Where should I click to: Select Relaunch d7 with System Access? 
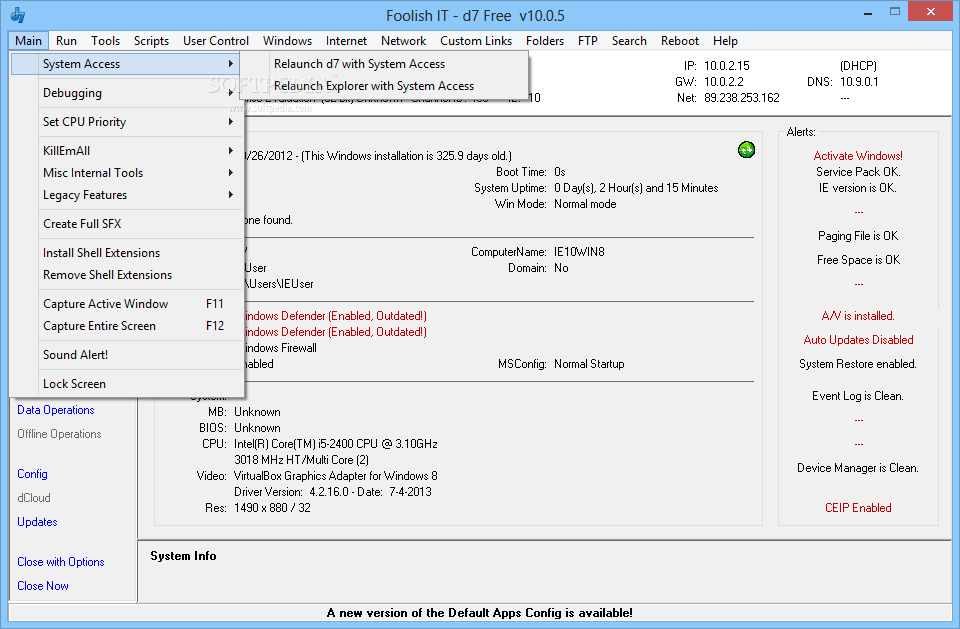(384, 64)
